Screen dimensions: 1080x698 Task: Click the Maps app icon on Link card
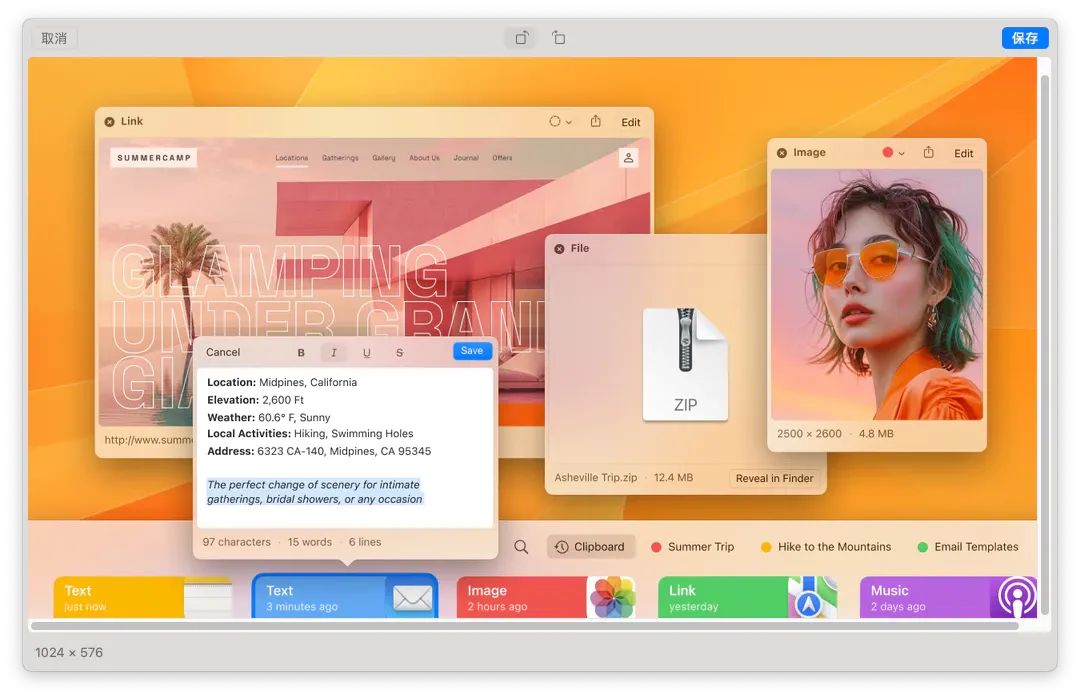pyautogui.click(x=811, y=597)
